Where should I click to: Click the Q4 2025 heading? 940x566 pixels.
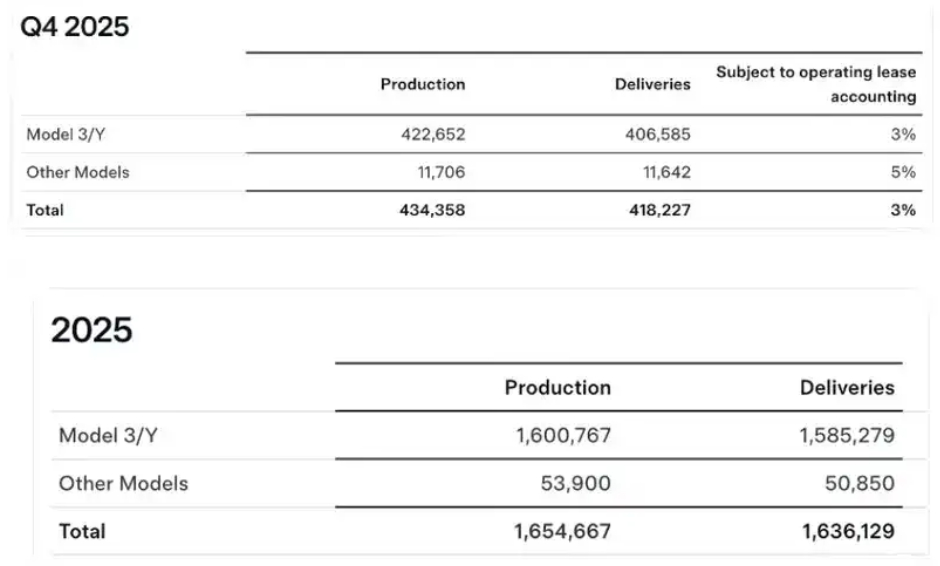(75, 27)
